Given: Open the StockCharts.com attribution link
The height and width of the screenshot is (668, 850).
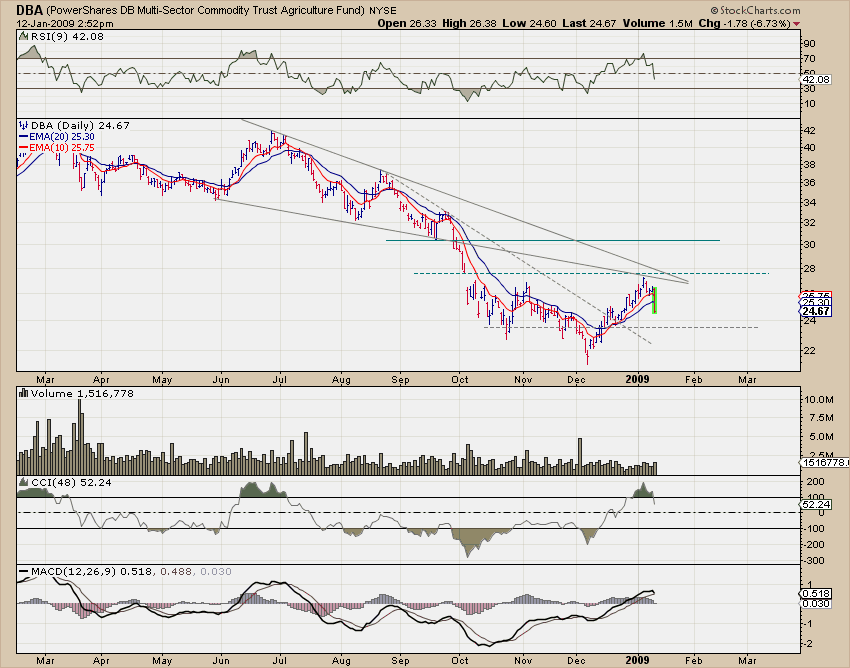Looking at the screenshot, I should coord(755,10).
